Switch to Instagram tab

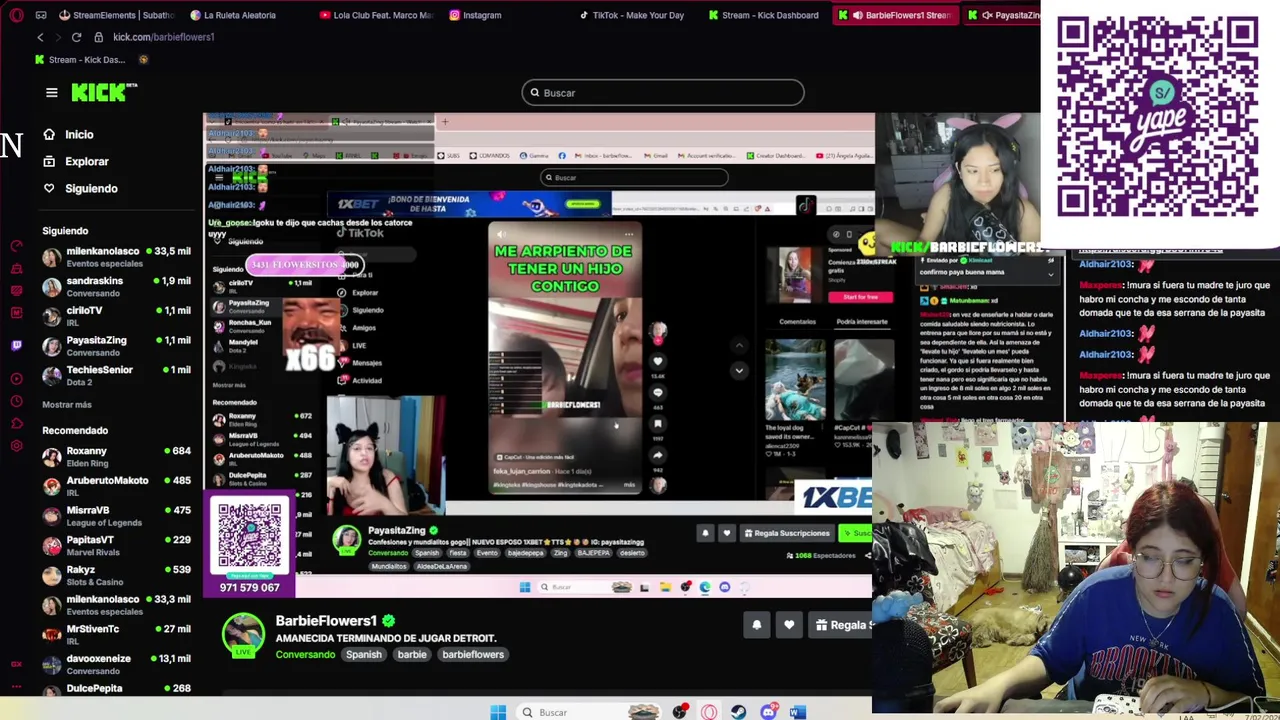tap(476, 15)
